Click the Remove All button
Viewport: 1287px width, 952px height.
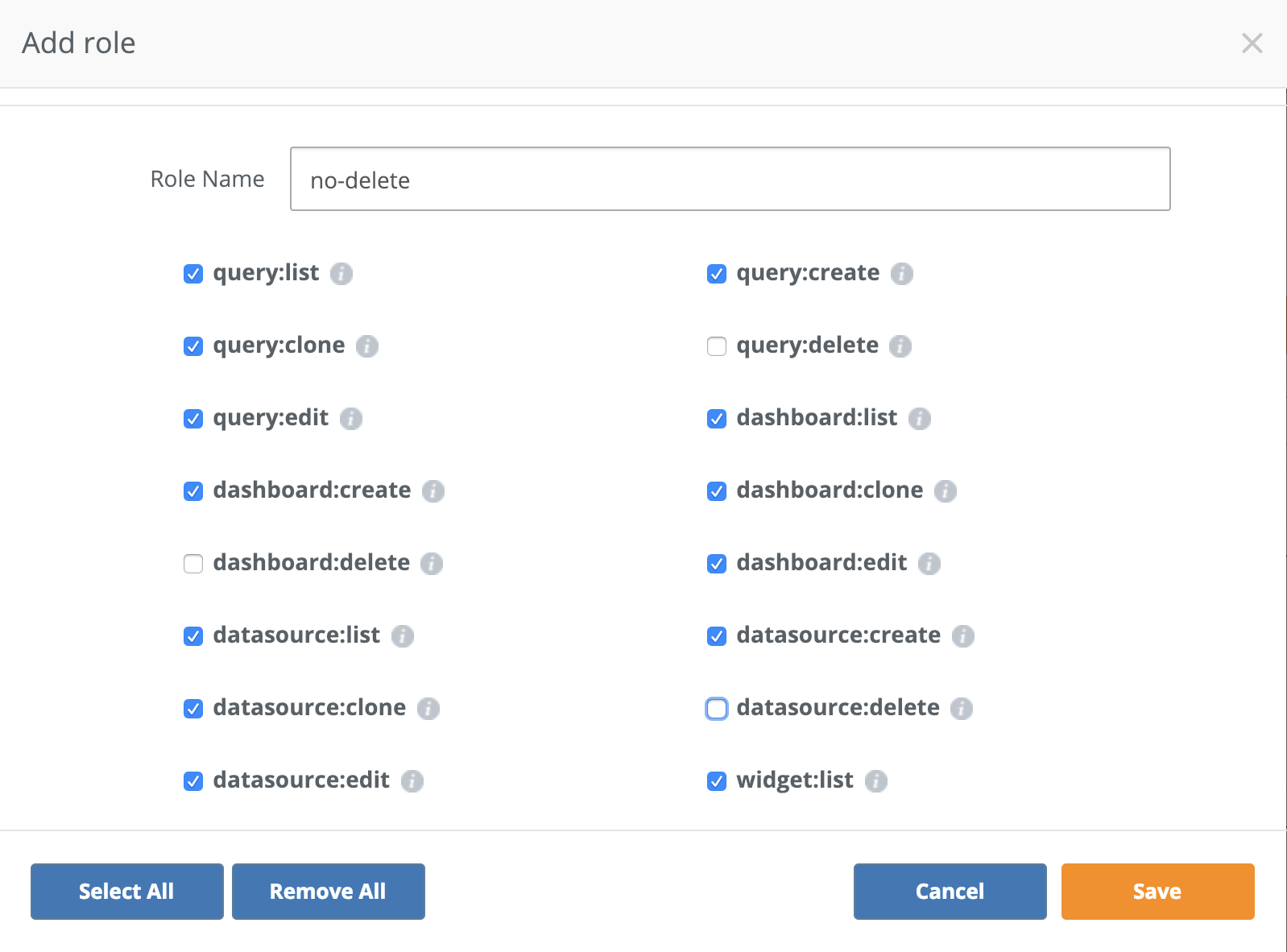coord(328,892)
